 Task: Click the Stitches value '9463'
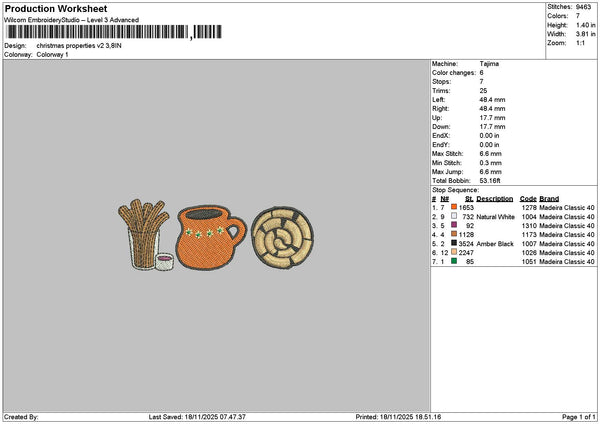point(584,7)
